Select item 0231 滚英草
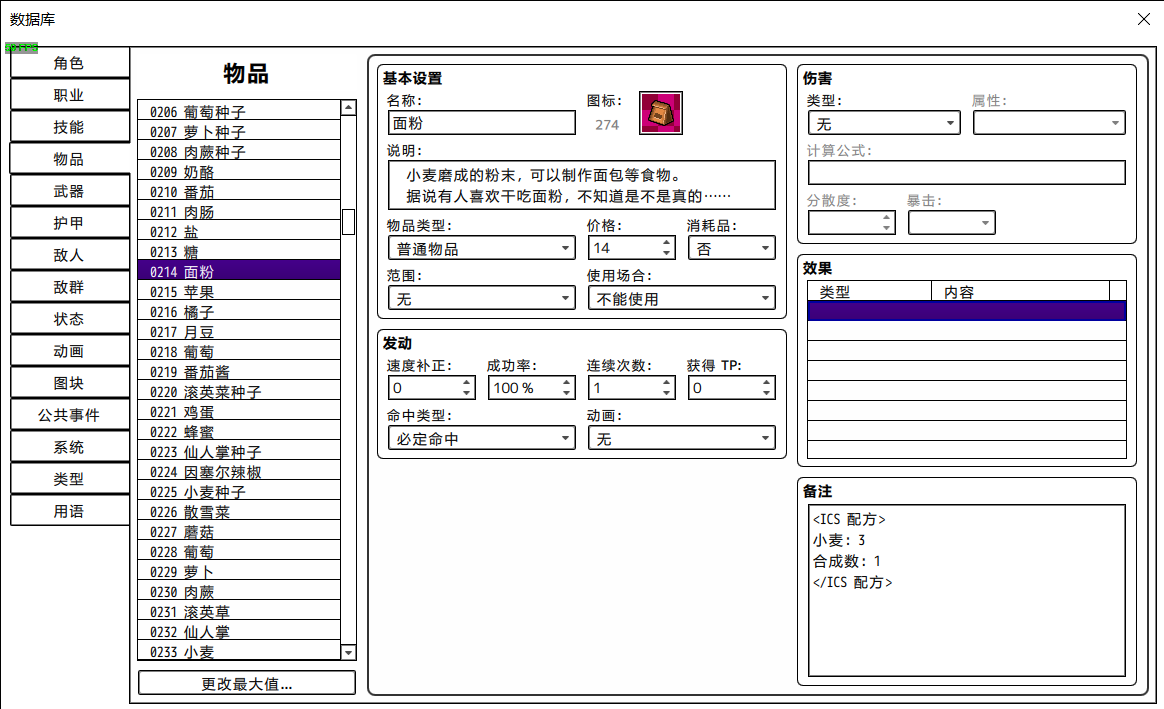Image resolution: width=1164 pixels, height=709 pixels. pos(239,612)
